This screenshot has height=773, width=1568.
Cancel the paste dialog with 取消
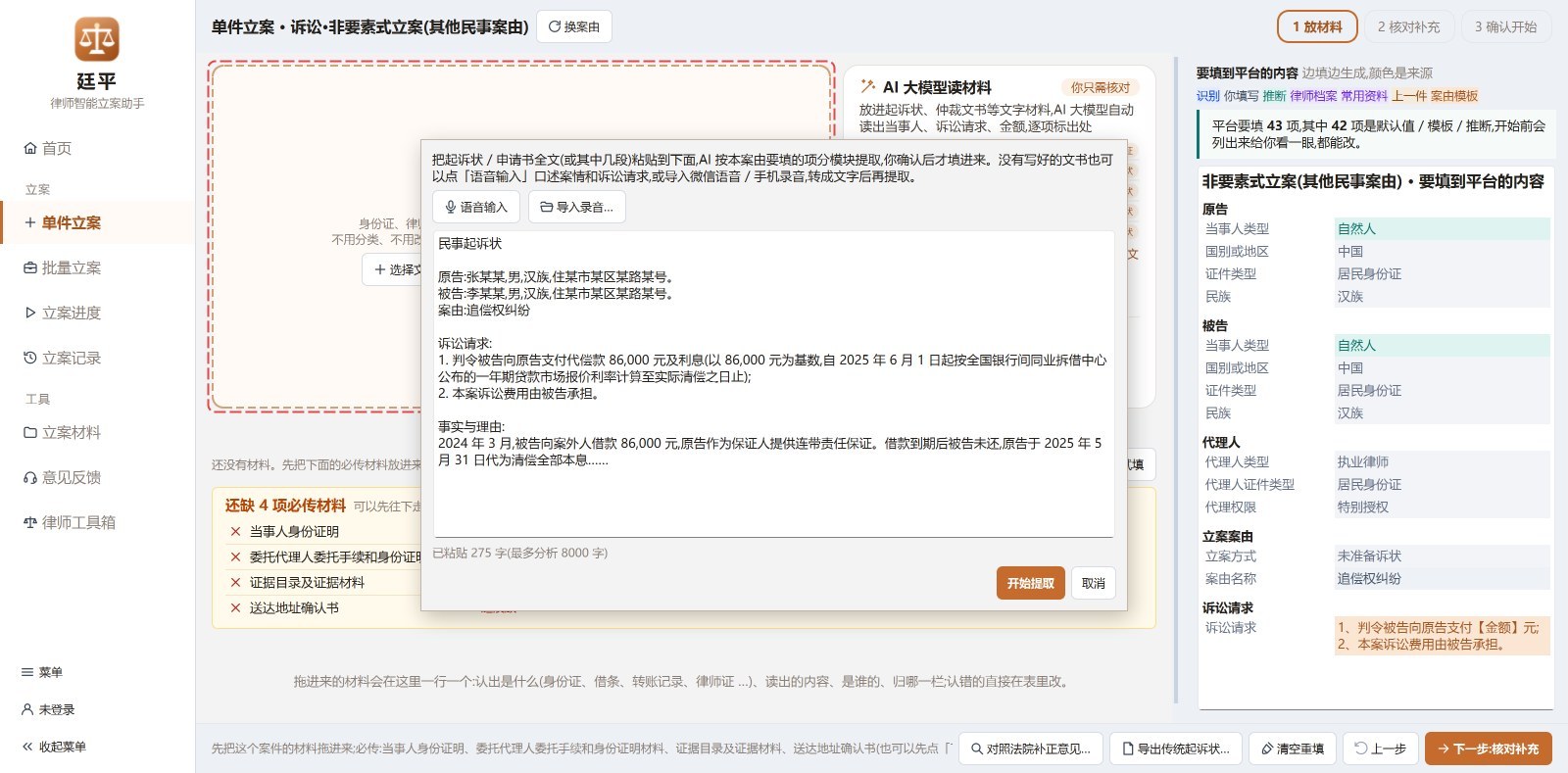(x=1093, y=583)
